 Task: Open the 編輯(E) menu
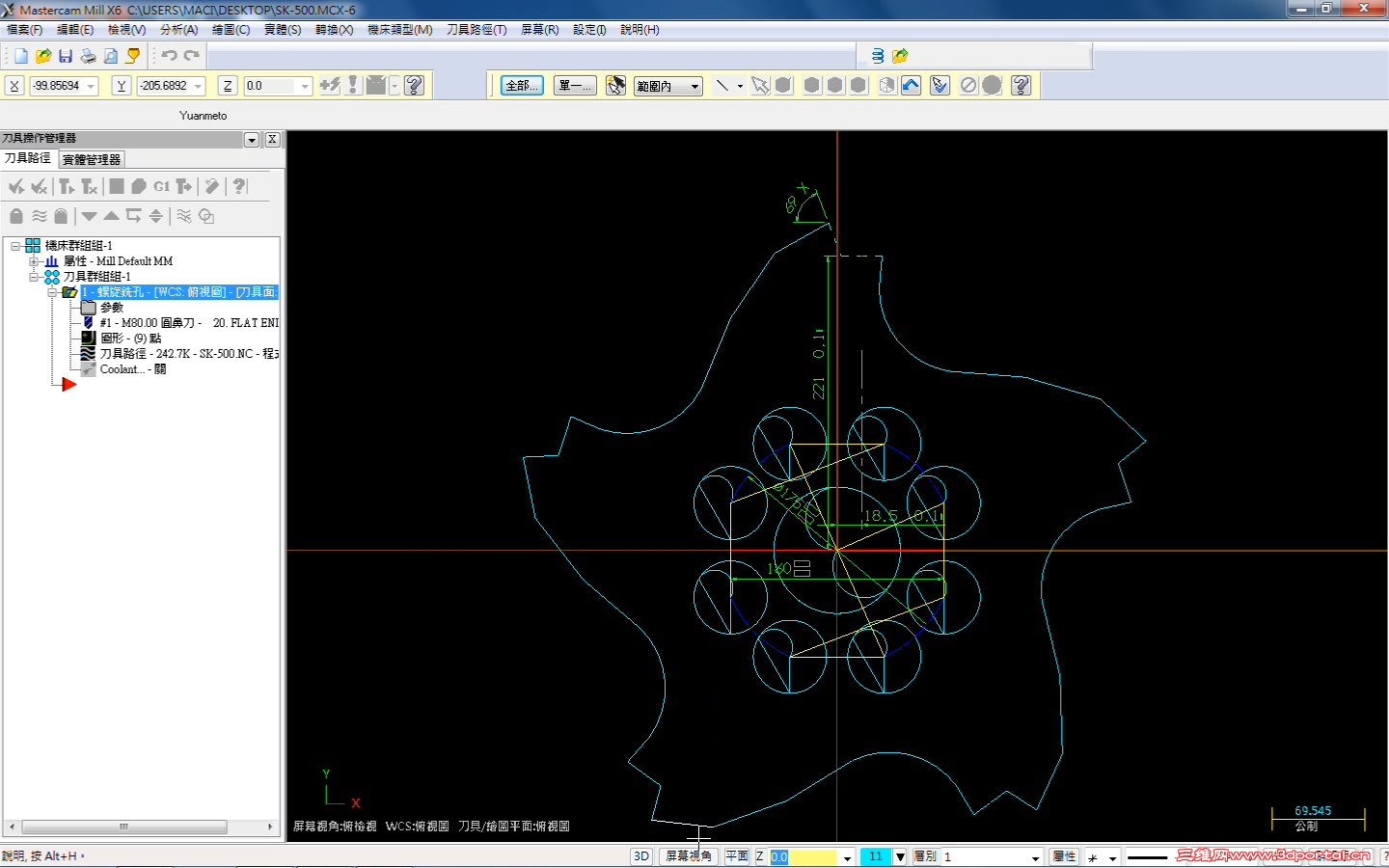(x=75, y=30)
